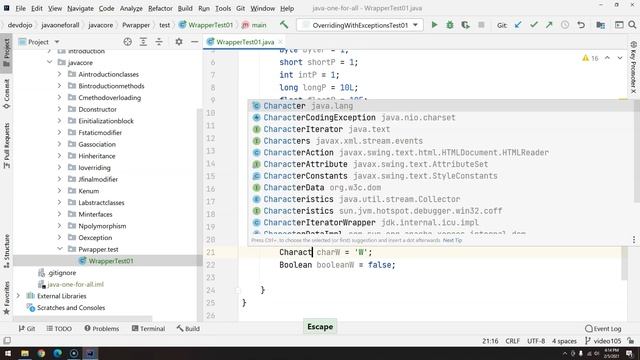Click UTF-8 encoding in status bar
Viewport: 640px width, 360px height.
pyautogui.click(x=536, y=341)
